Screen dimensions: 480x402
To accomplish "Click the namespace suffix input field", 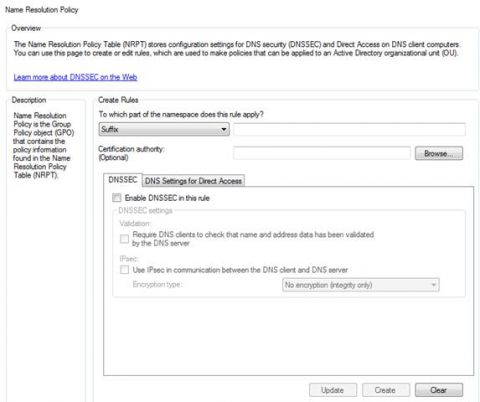I will pyautogui.click(x=349, y=129).
